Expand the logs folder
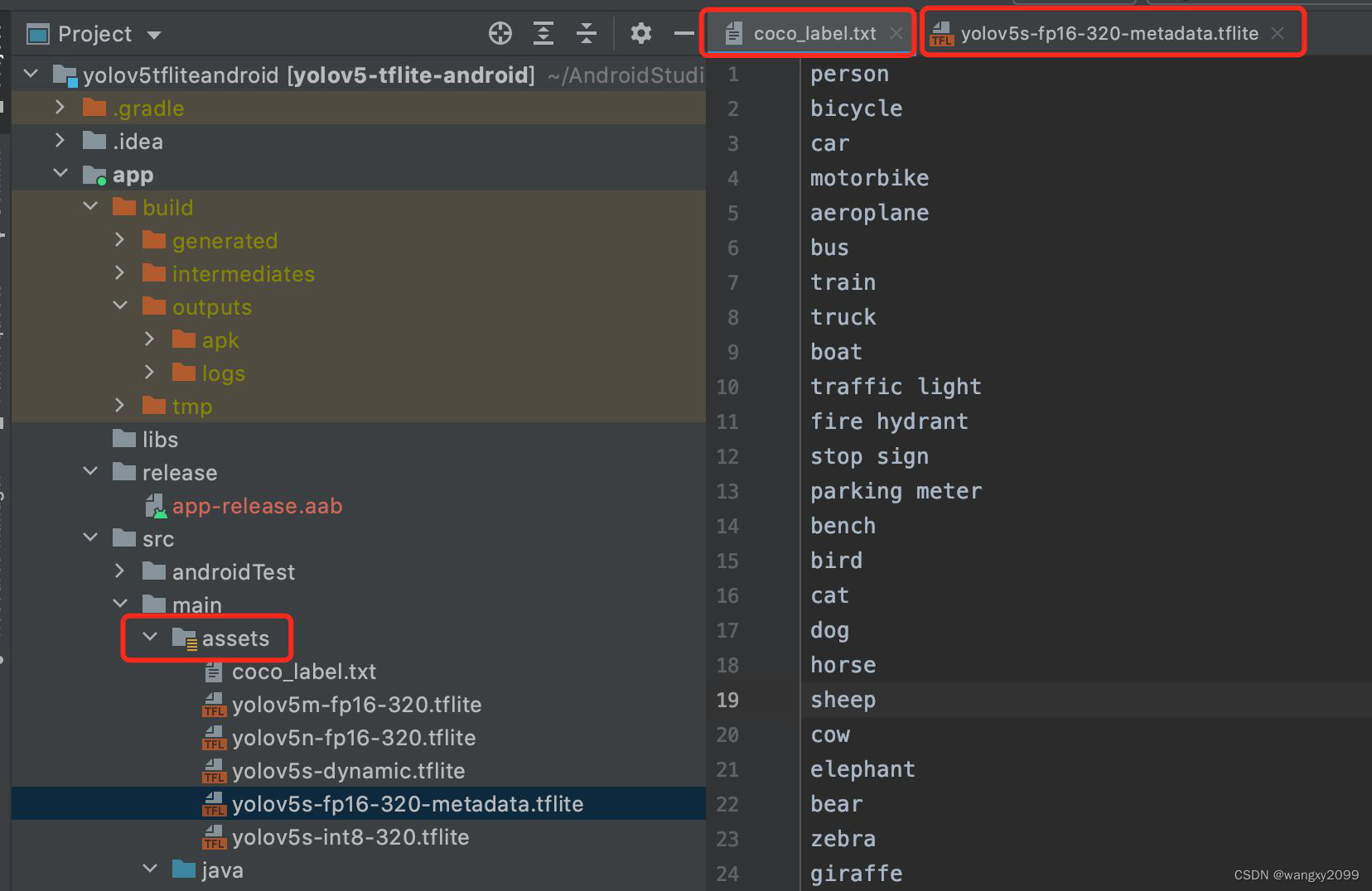 pyautogui.click(x=149, y=372)
